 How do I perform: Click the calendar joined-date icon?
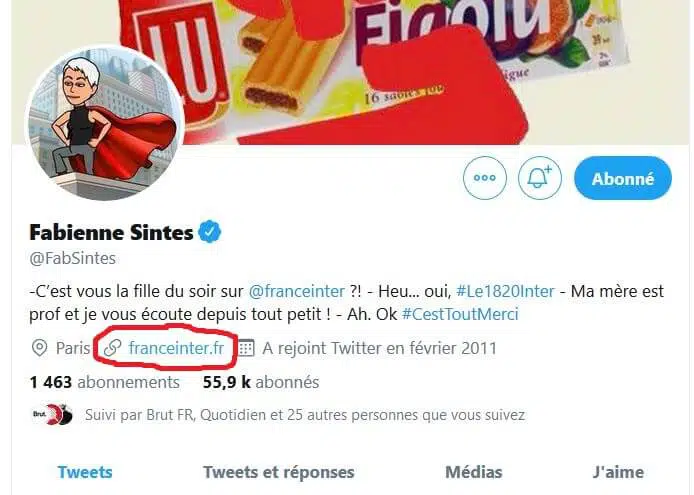246,348
